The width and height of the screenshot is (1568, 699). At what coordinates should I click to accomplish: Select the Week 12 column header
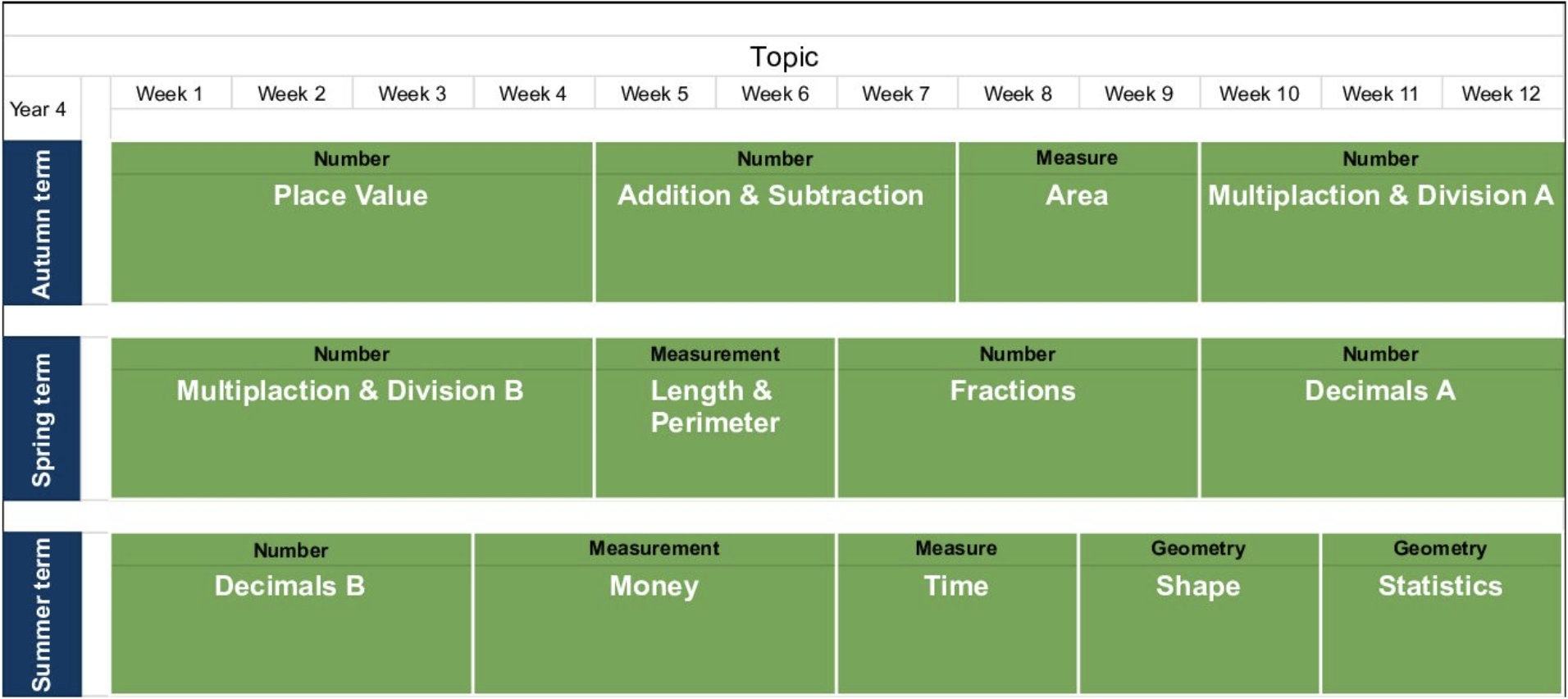(1501, 94)
